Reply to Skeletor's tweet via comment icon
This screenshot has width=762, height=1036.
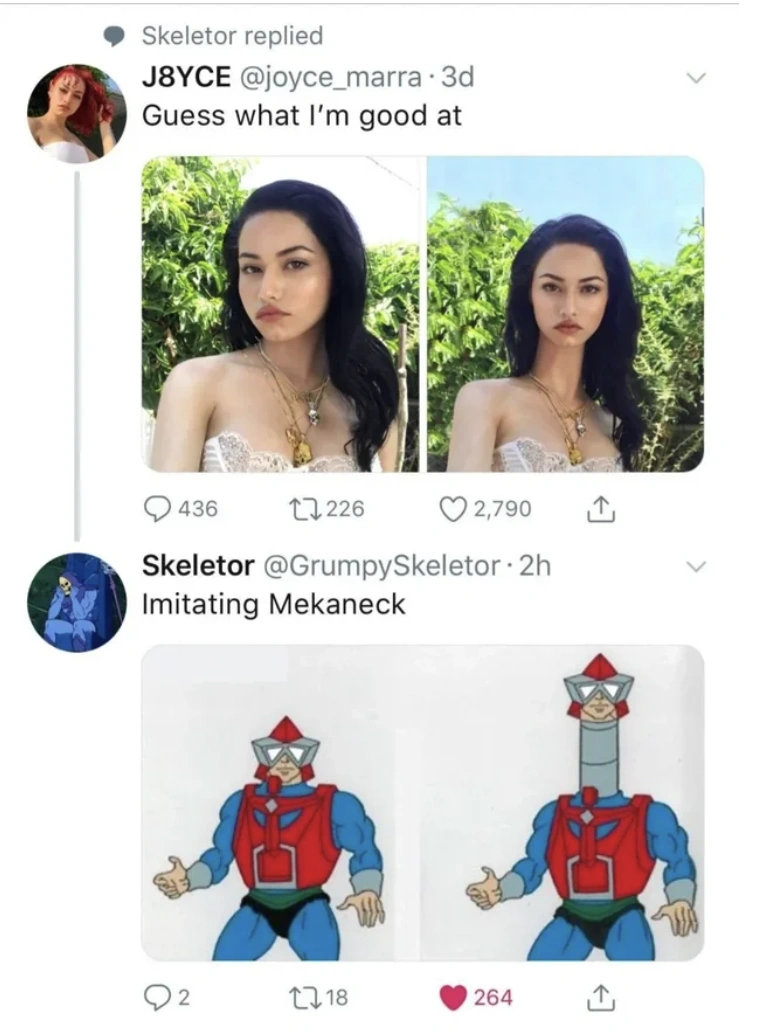pos(156,997)
